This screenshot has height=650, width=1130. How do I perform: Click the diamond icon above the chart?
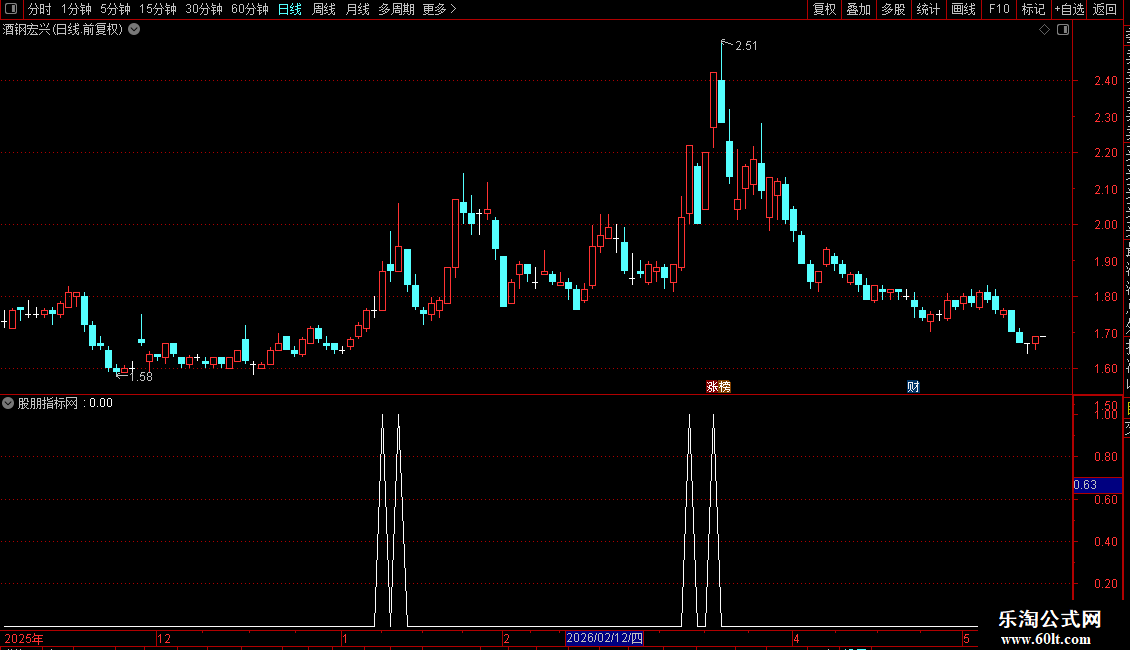[1044, 30]
